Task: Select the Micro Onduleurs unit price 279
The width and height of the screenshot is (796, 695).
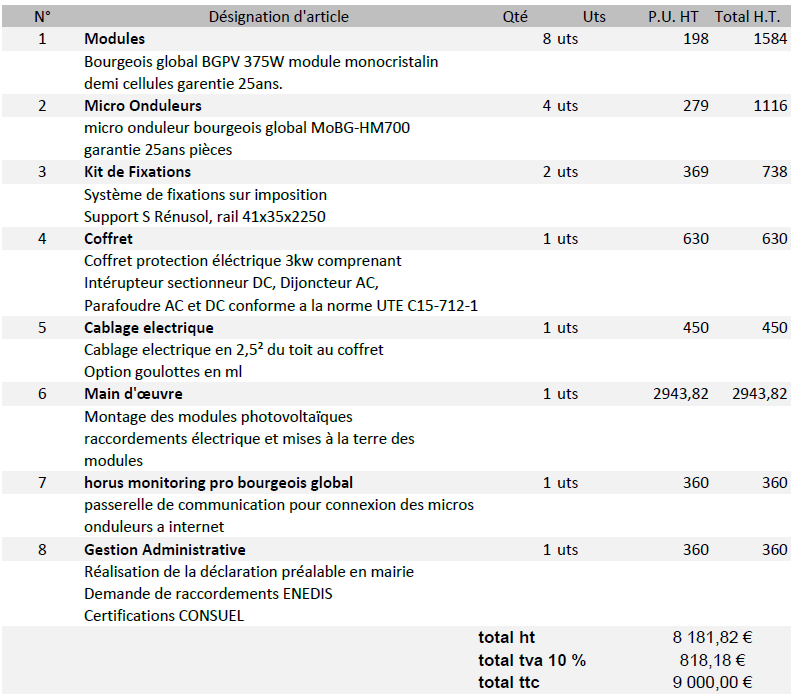Action: 695,106
